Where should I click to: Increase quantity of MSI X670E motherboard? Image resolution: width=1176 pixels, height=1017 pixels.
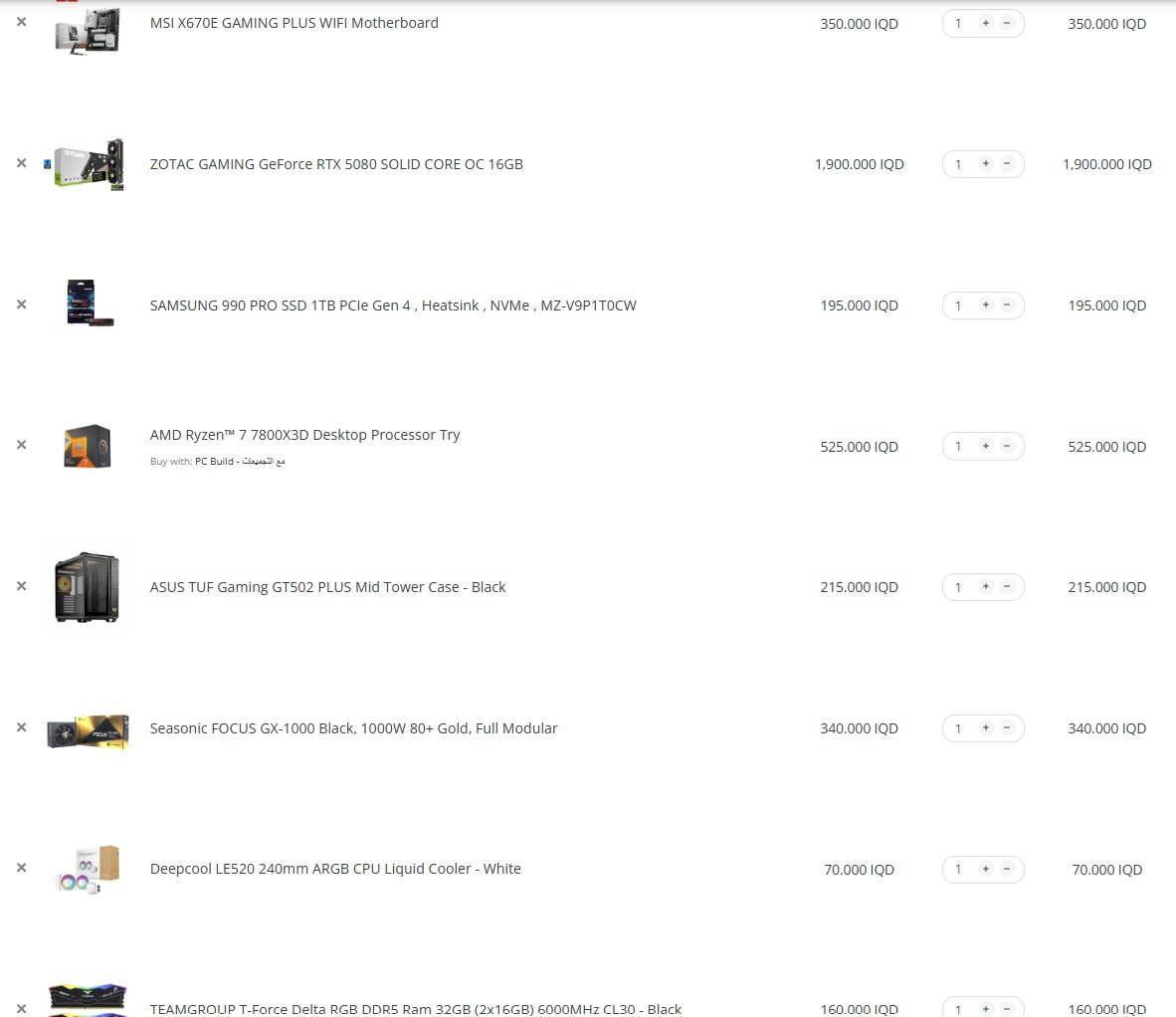(x=986, y=23)
